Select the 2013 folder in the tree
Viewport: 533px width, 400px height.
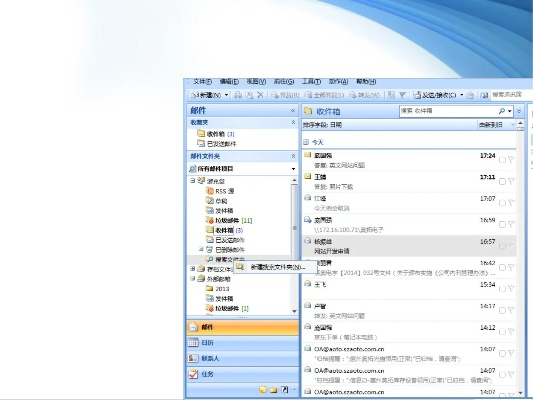[218, 289]
